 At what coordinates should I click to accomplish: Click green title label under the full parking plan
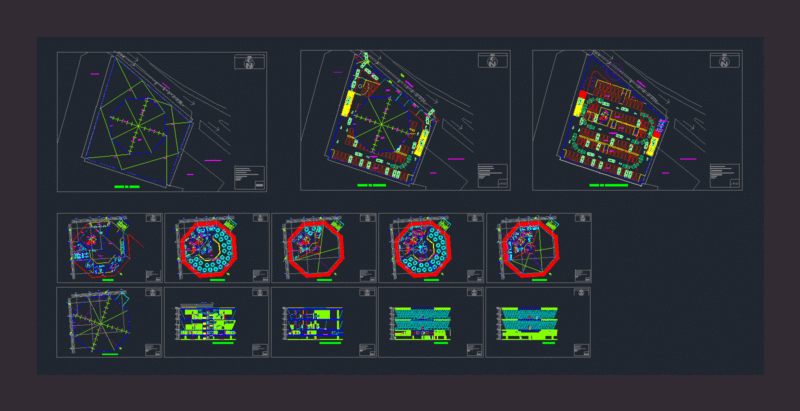pos(609,185)
